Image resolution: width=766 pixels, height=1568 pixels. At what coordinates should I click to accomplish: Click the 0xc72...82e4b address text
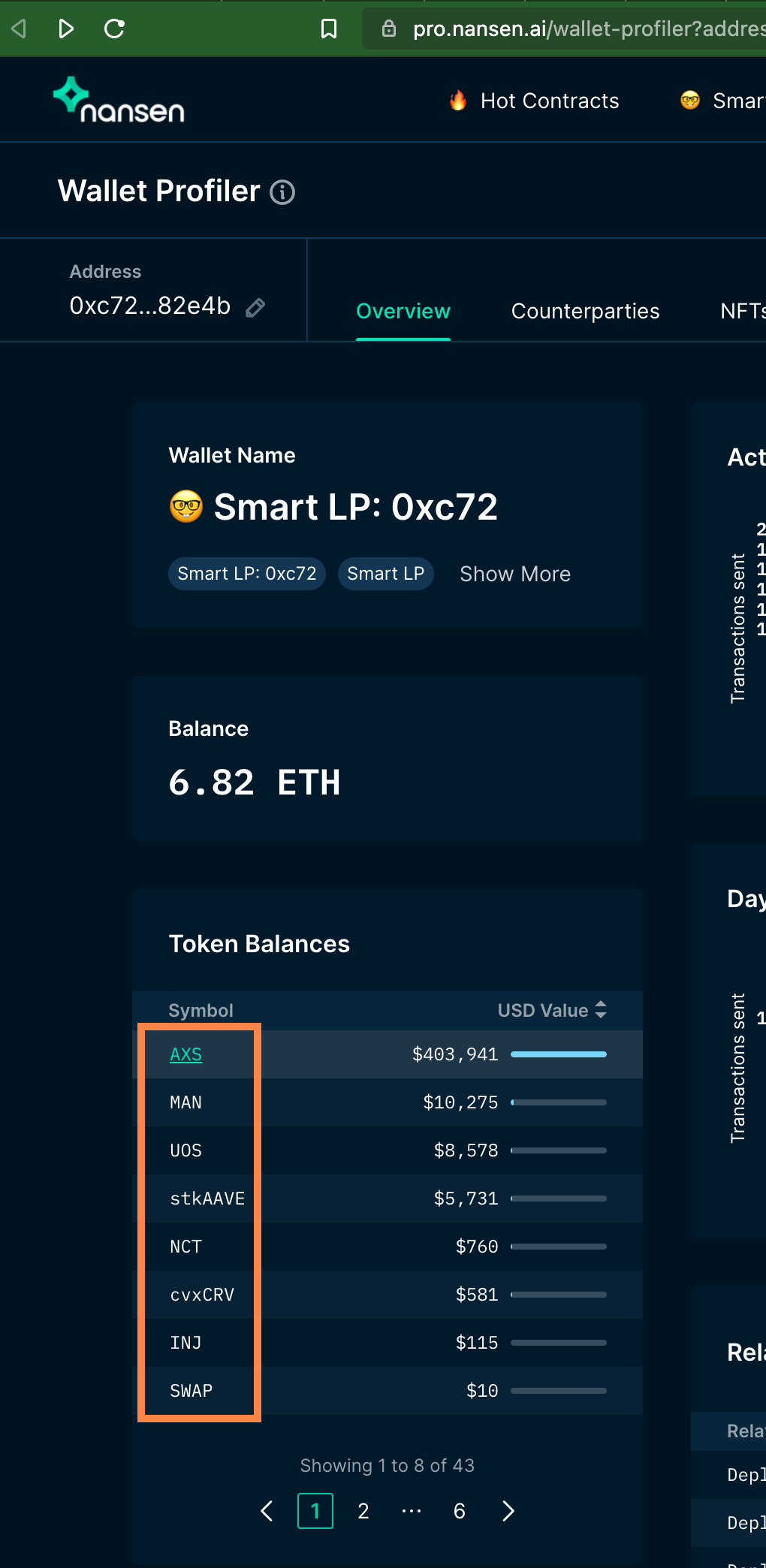[149, 306]
